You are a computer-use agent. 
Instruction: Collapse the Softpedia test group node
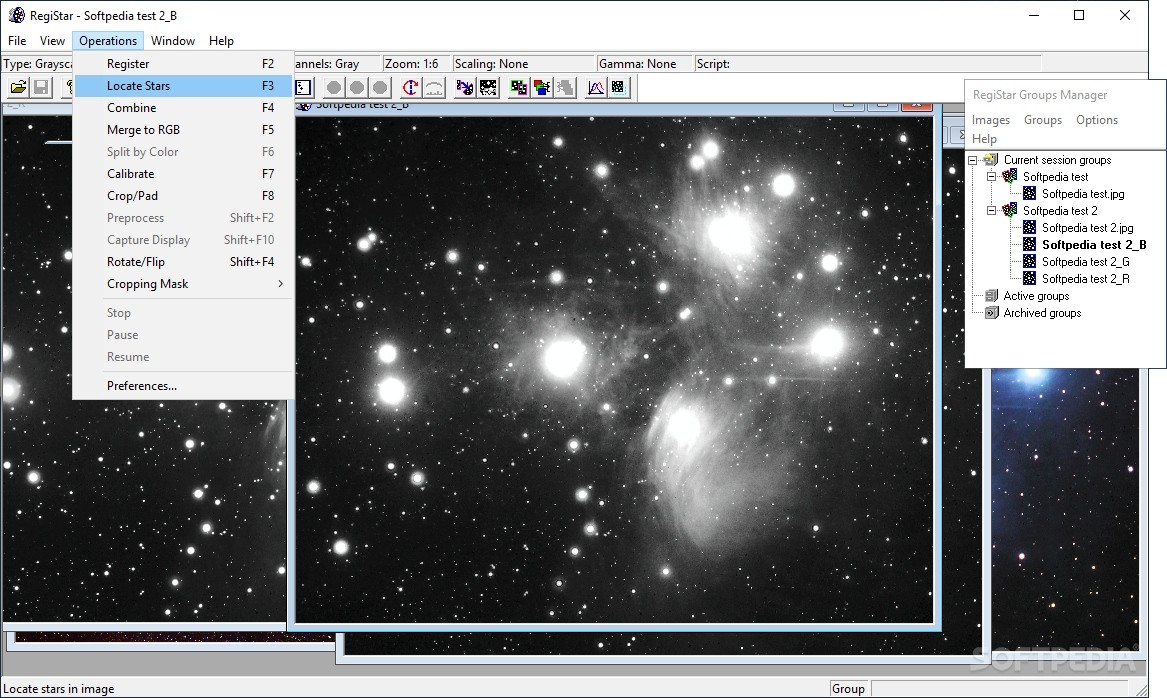point(991,177)
